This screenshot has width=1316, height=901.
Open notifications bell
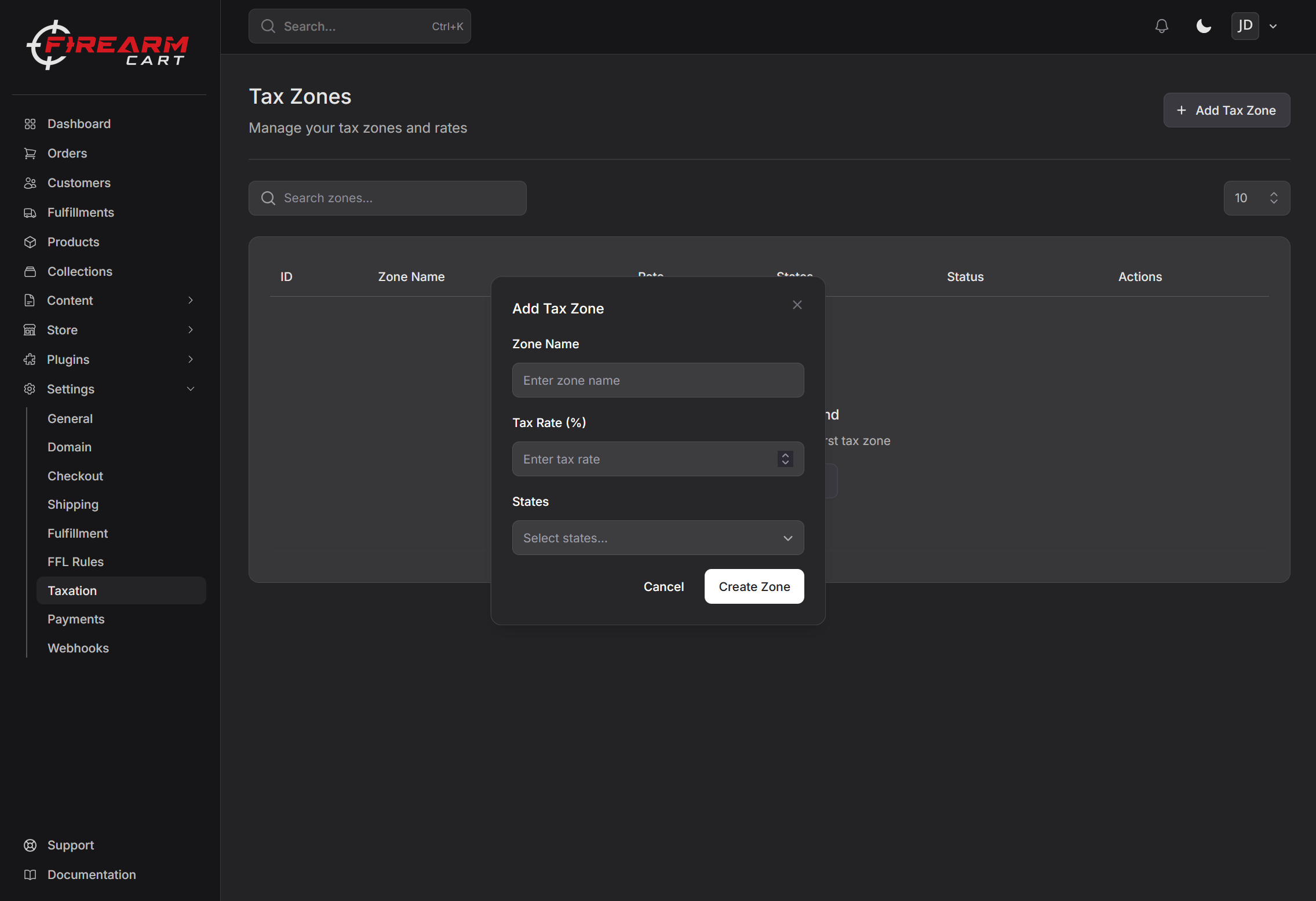pos(1161,26)
